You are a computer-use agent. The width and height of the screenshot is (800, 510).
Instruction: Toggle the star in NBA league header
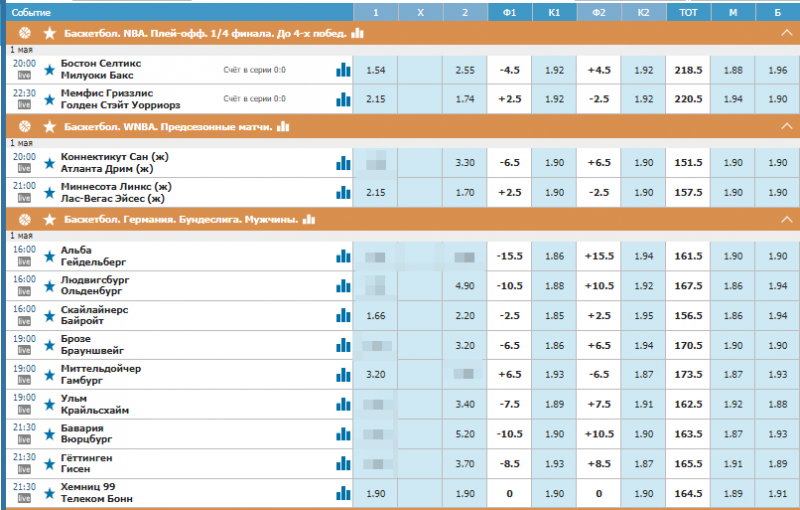[x=49, y=33]
